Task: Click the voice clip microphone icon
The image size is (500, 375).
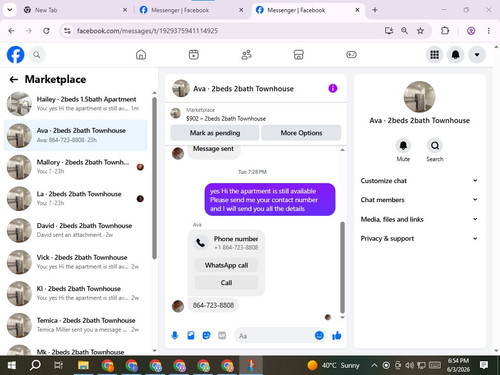Action: click(175, 336)
